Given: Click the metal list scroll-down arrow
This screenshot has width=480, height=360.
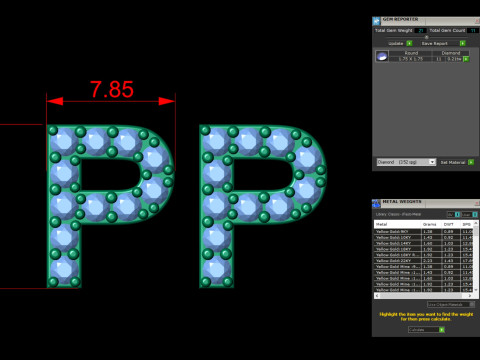Looking at the screenshot, I should (476, 290).
